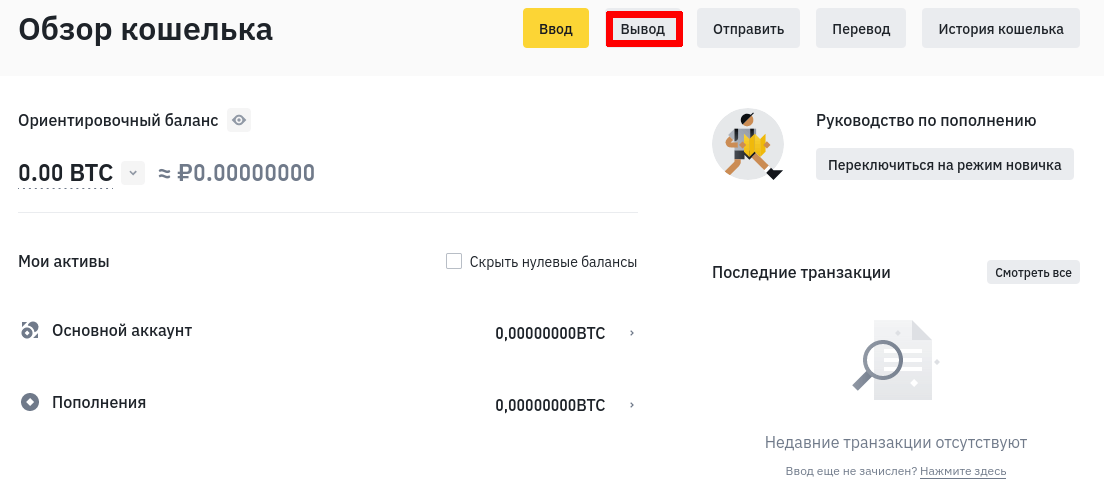The width and height of the screenshot is (1104, 483).
Task: View all transactions with Смотреть все
Action: [1033, 272]
